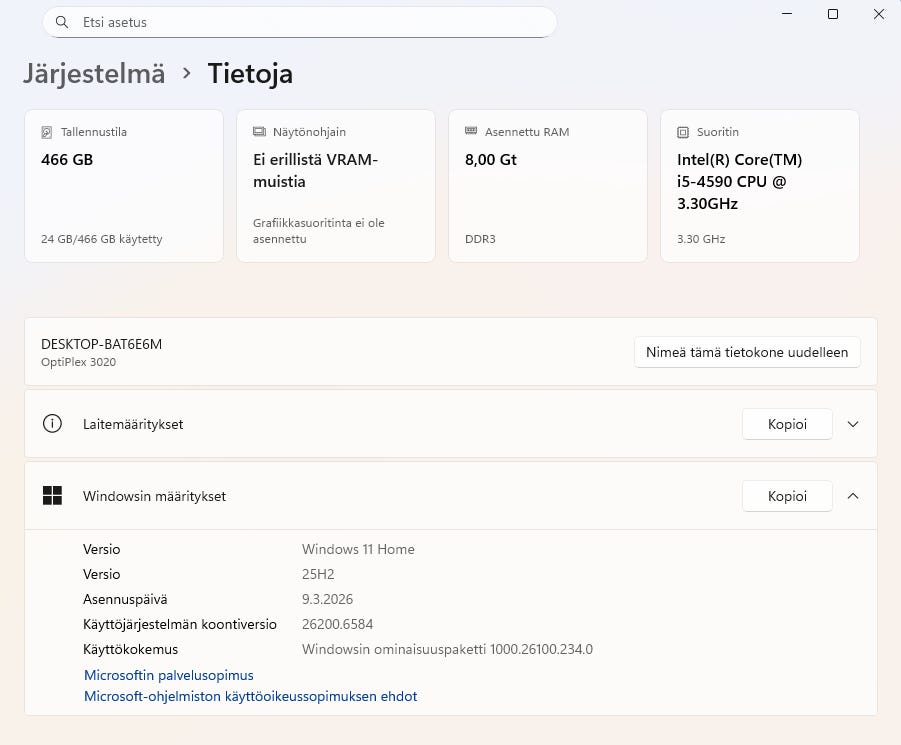Click the Näytönohjain display adapter icon
This screenshot has width=901, height=745.
point(259,132)
